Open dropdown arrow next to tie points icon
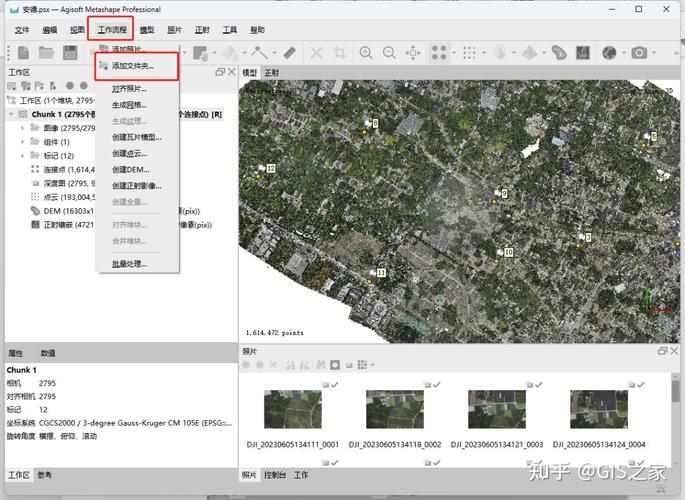Image resolution: width=685 pixels, height=500 pixels. click(454, 53)
